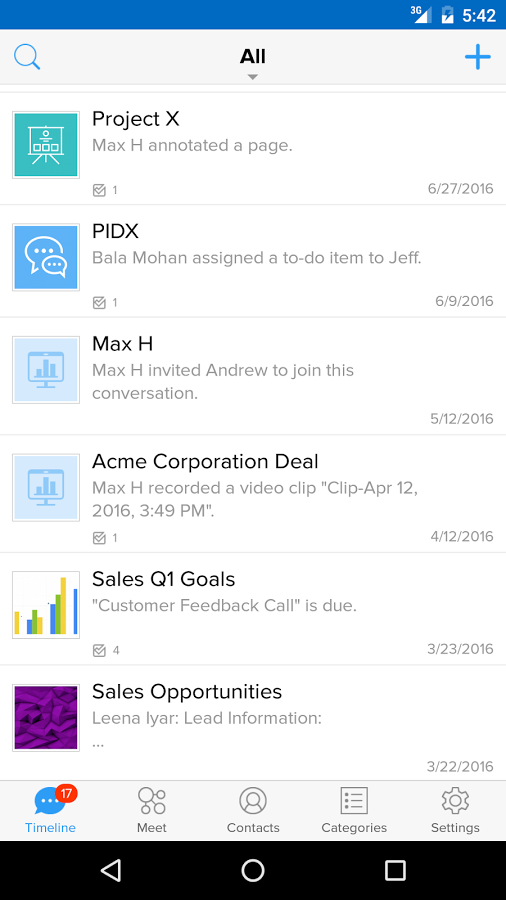
Task: Open the Categories list tab
Action: coord(354,810)
